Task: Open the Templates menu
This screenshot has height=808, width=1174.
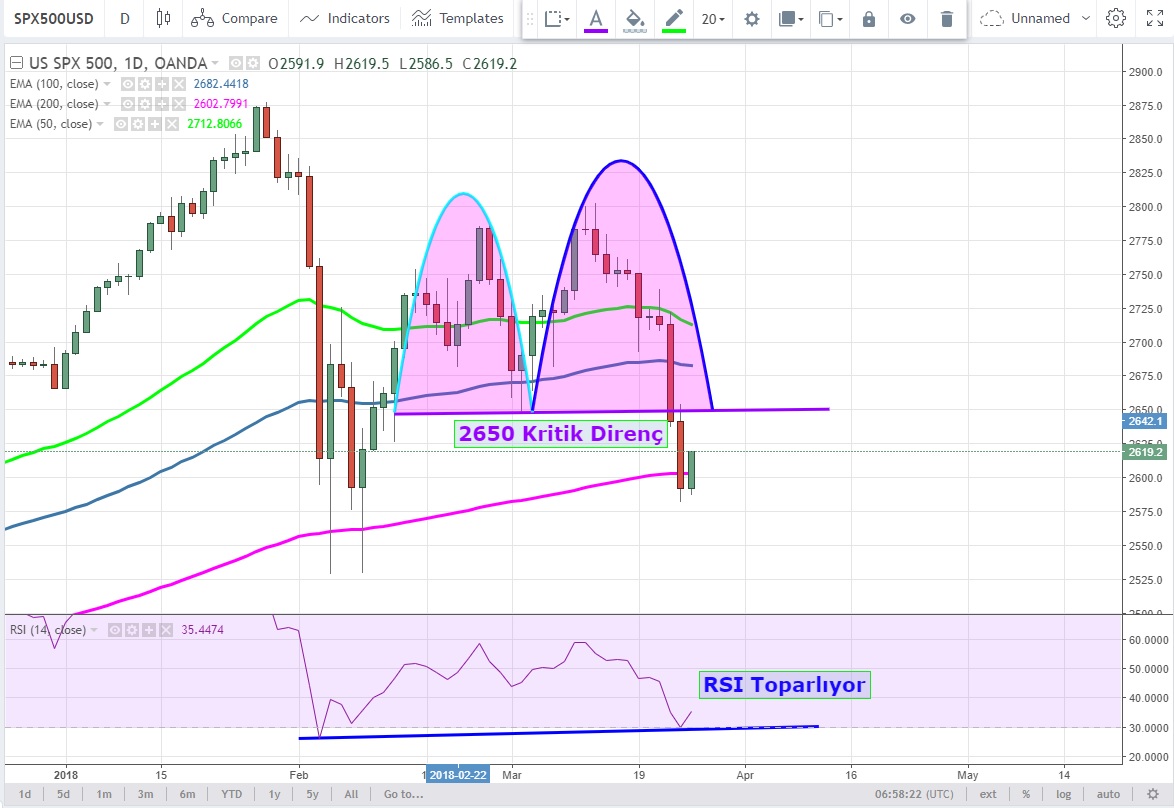Action: [x=458, y=18]
